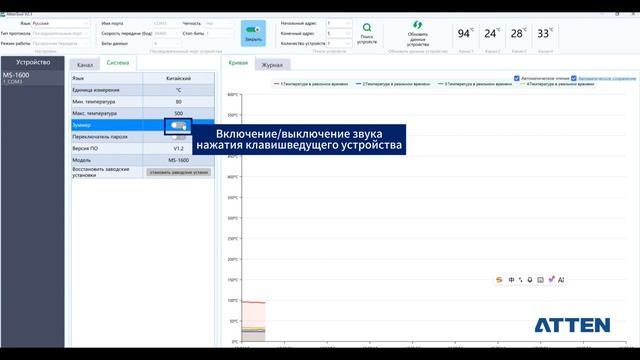Select the MS-1600 device in the list
This screenshot has width=640, height=360.
coord(33,78)
